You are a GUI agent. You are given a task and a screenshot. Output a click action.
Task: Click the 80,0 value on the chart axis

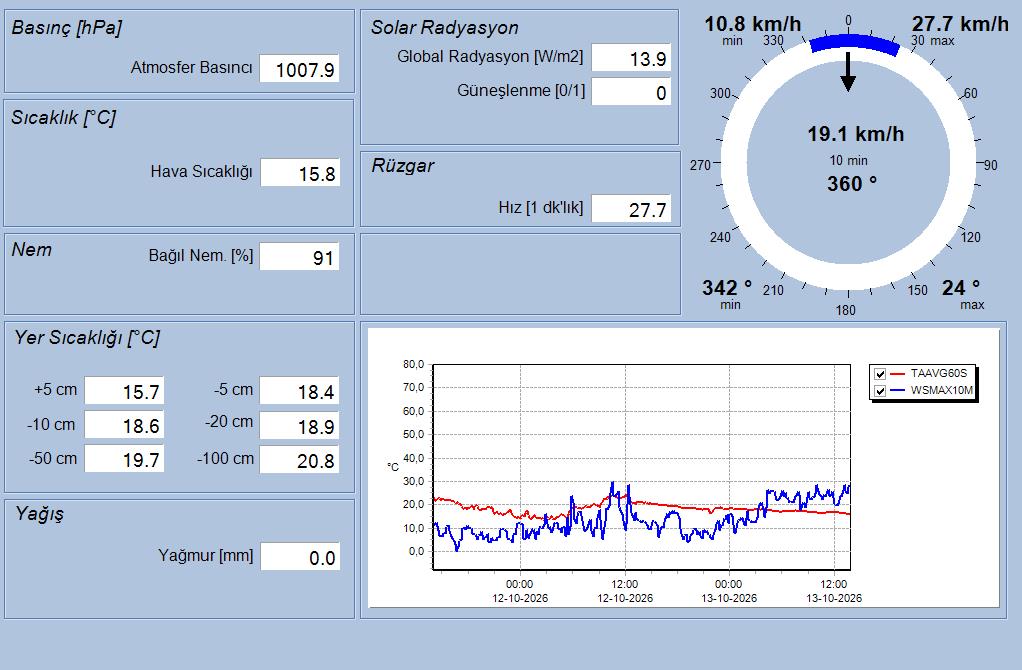[x=413, y=364]
